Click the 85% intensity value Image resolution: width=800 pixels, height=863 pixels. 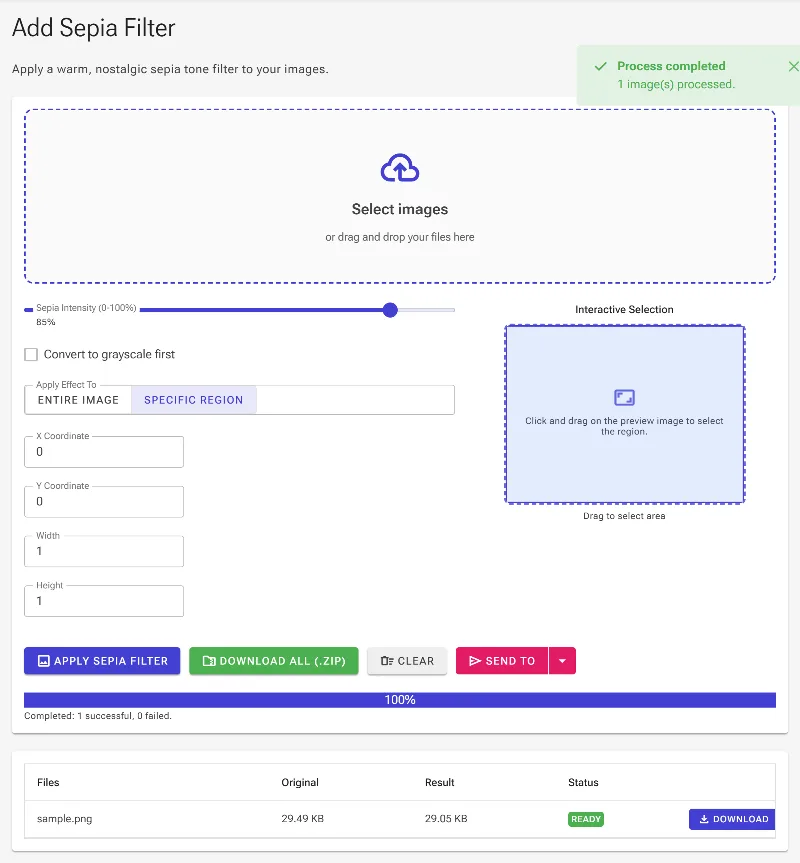[46, 322]
